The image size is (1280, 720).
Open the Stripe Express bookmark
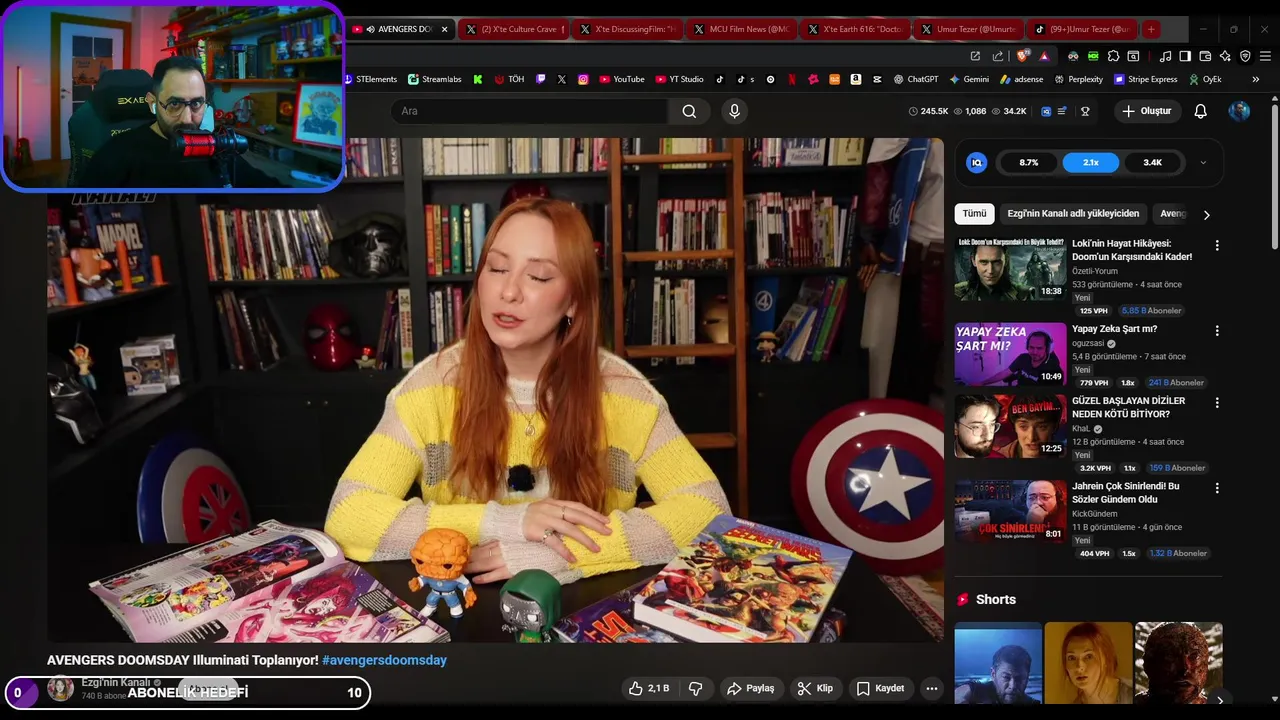(1146, 79)
